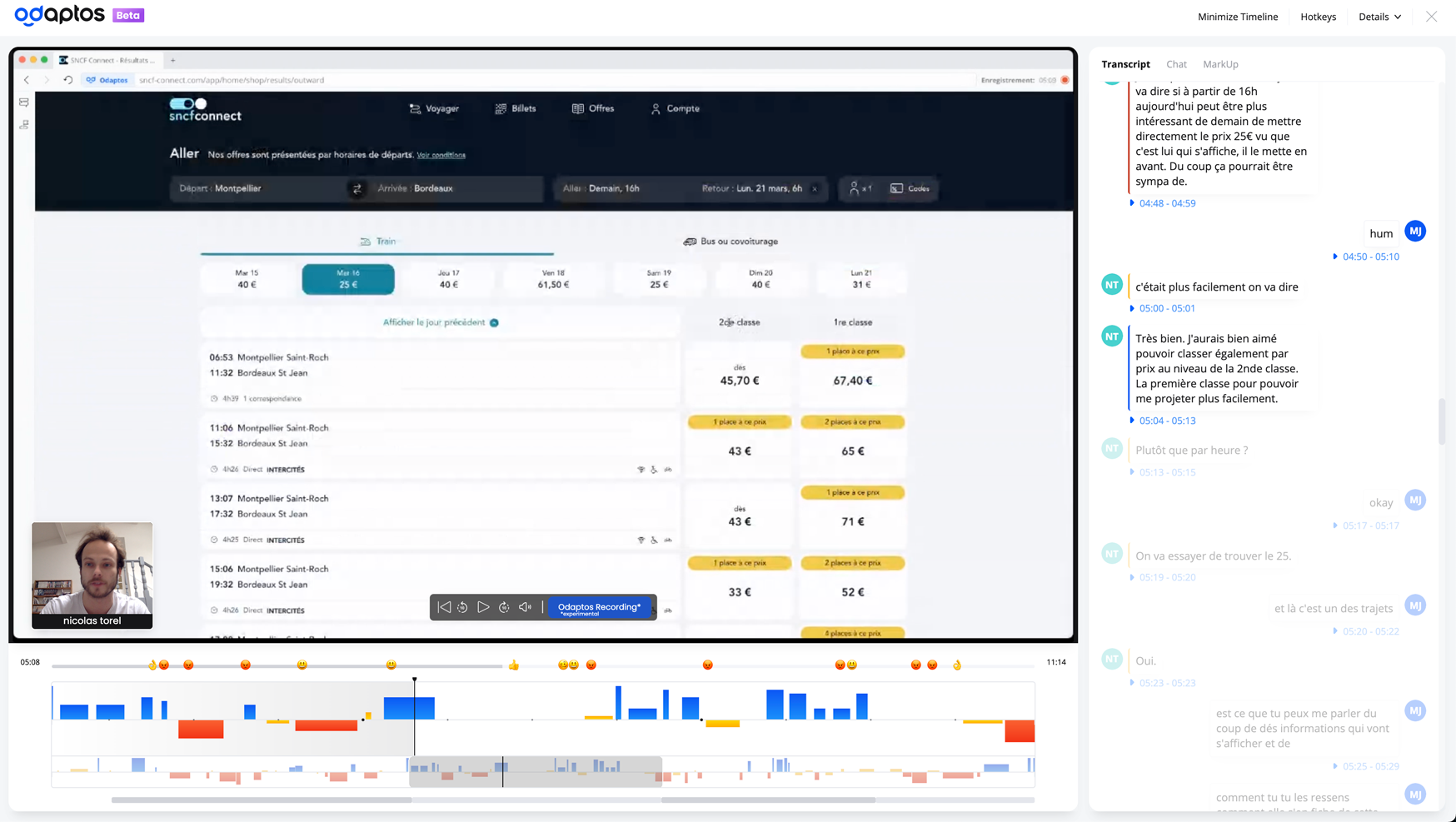This screenshot has width=1456, height=822.
Task: Select the Bus ou covoiturage tab
Action: click(x=730, y=242)
